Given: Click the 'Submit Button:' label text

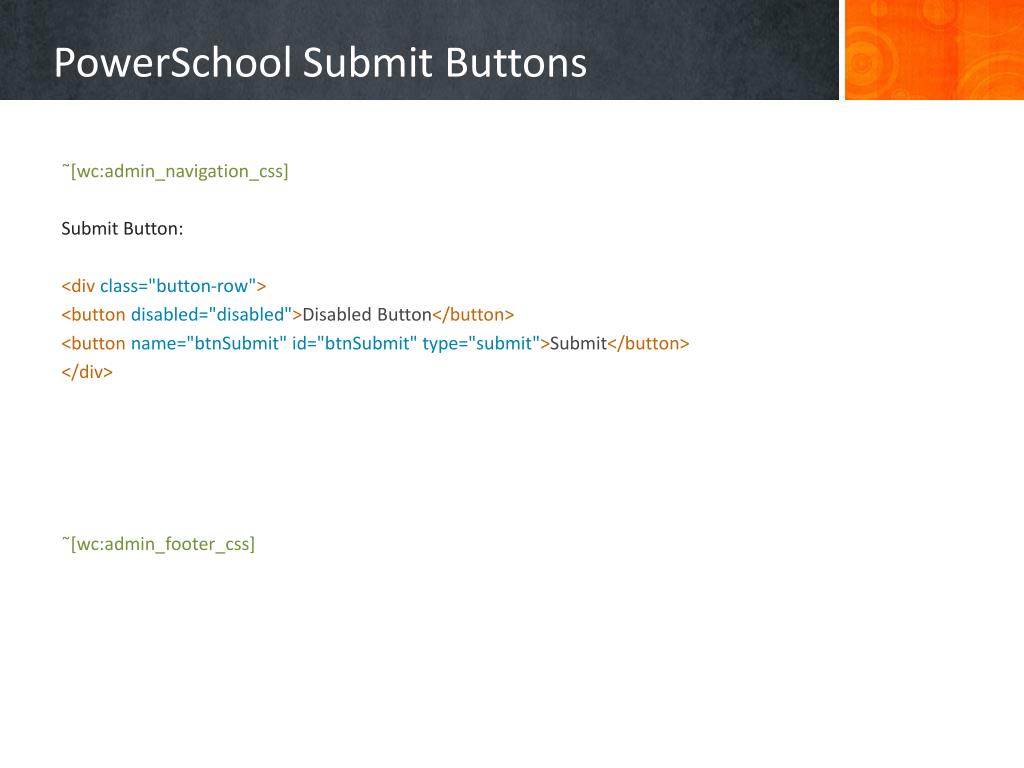Looking at the screenshot, I should click(x=122, y=229).
